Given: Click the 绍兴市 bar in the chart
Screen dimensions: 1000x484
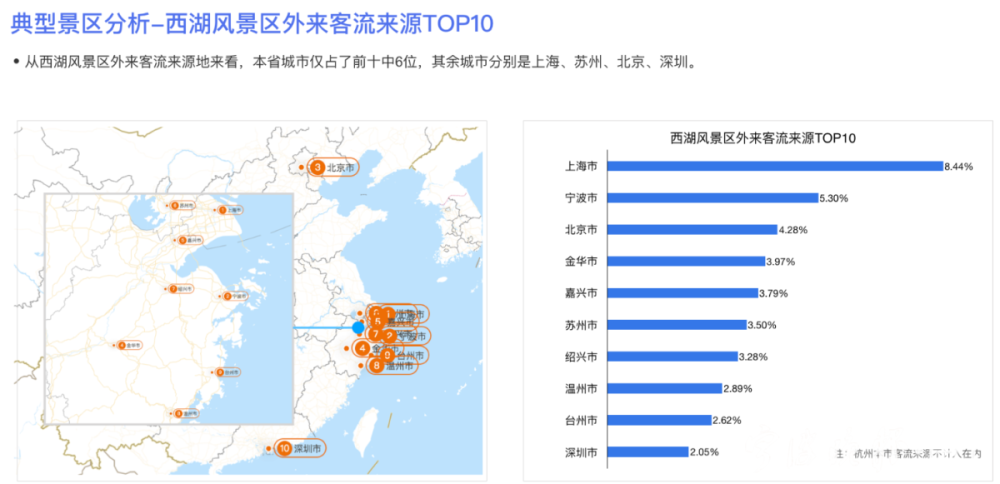Looking at the screenshot, I should pyautogui.click(x=672, y=356).
